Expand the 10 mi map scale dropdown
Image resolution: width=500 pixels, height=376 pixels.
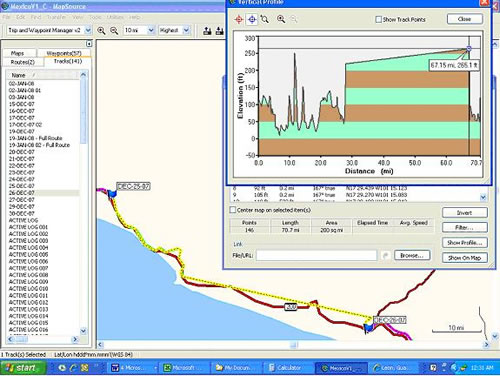coord(139,30)
